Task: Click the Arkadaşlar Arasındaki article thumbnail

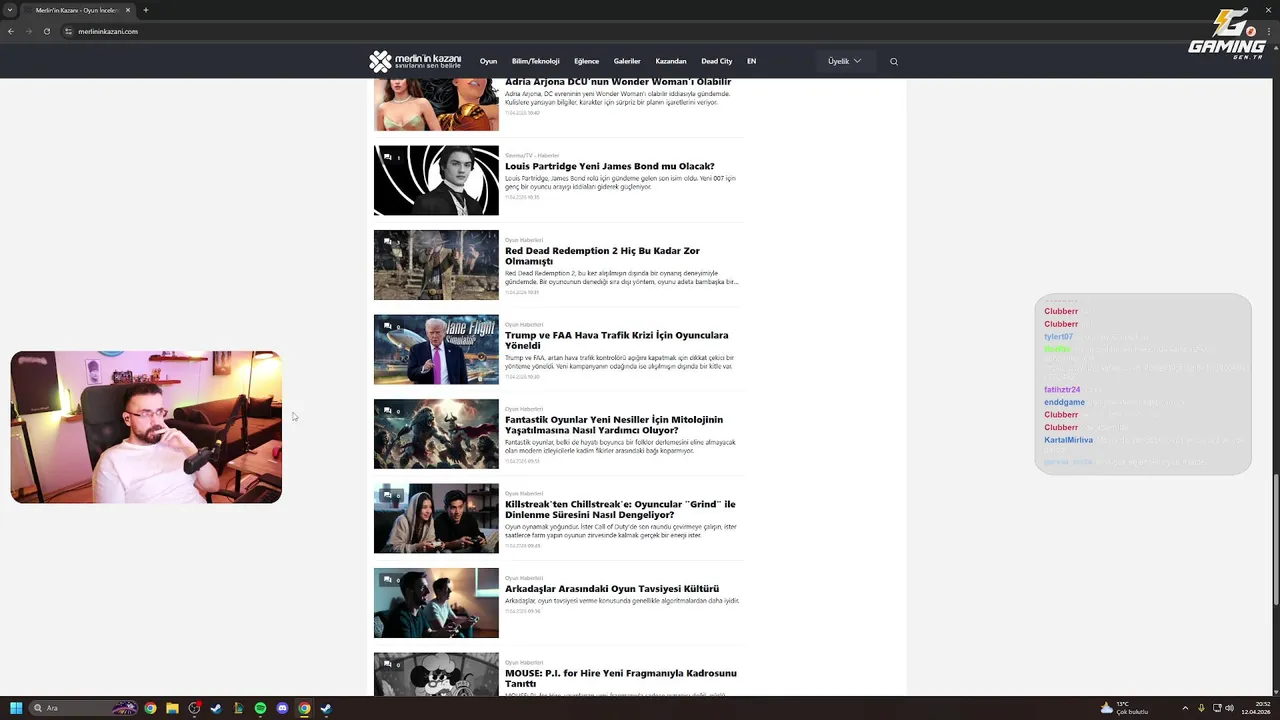Action: click(436, 603)
